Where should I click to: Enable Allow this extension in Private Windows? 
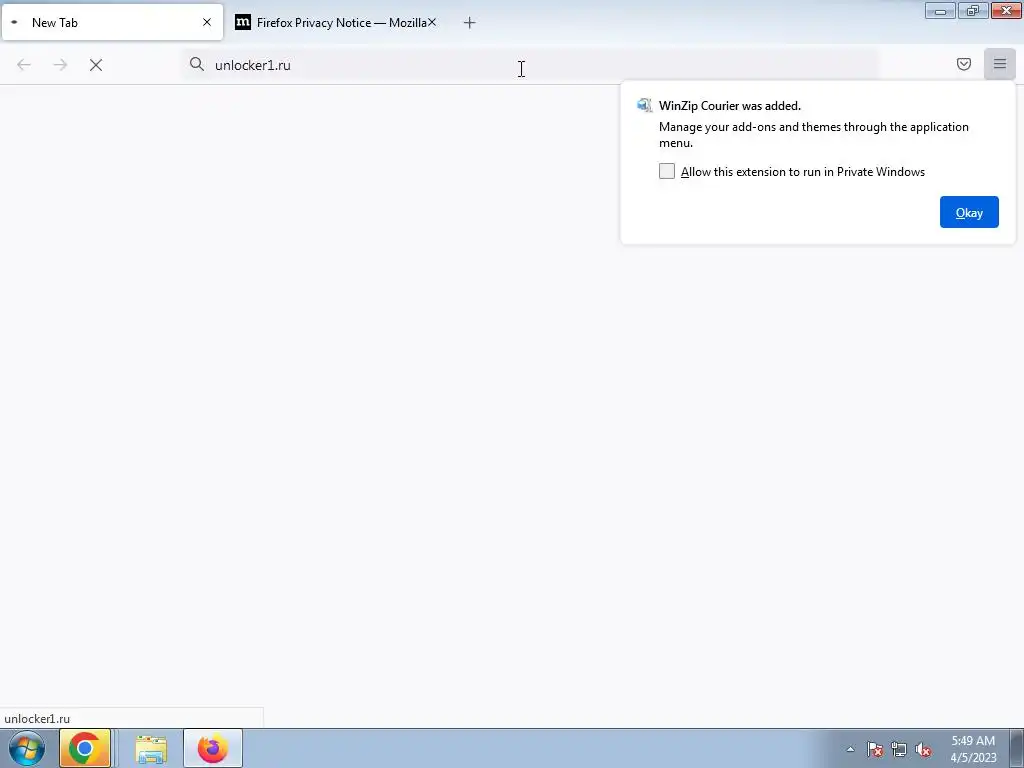point(667,171)
